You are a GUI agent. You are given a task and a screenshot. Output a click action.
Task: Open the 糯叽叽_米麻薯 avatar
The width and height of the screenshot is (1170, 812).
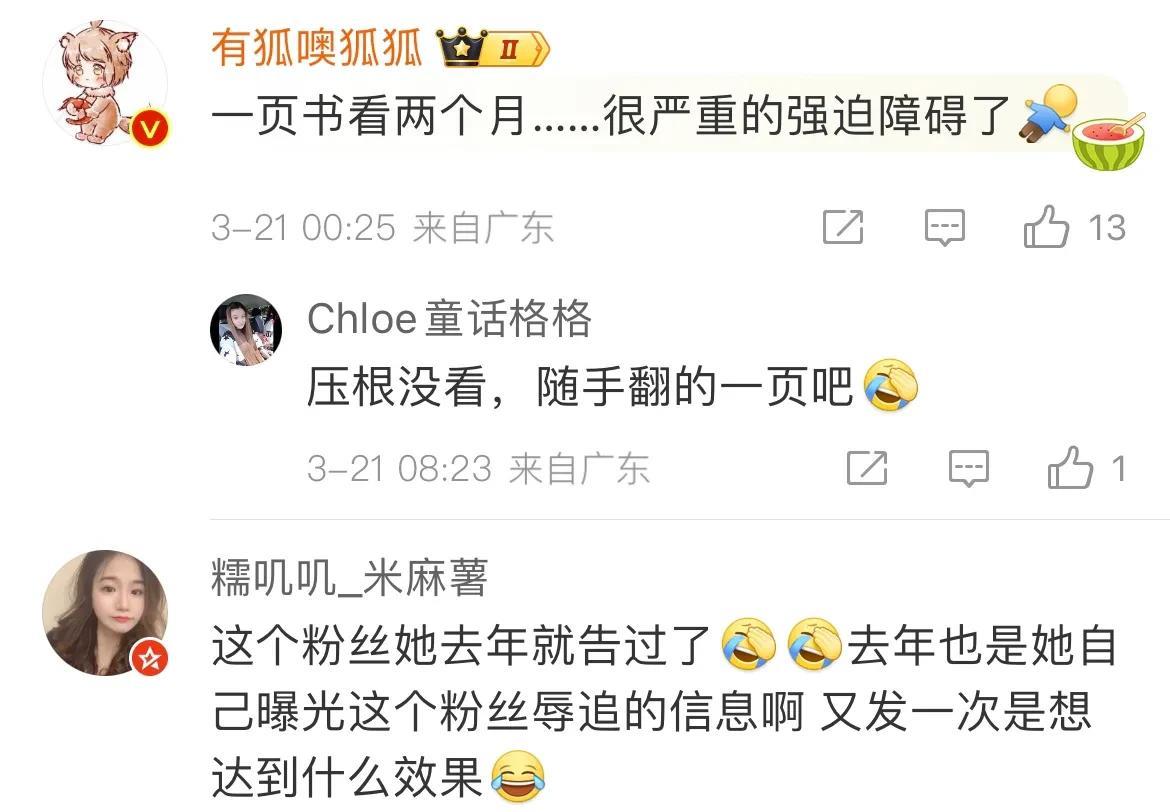coord(105,613)
